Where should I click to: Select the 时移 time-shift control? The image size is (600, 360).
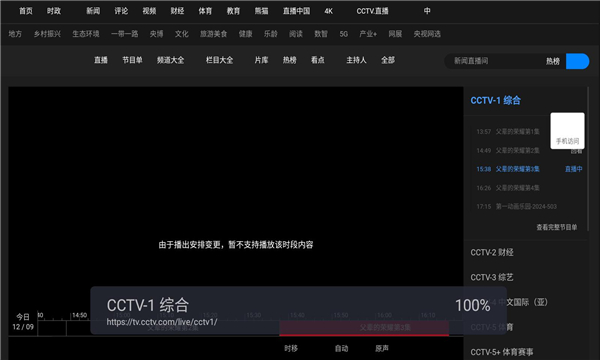pyautogui.click(x=291, y=348)
